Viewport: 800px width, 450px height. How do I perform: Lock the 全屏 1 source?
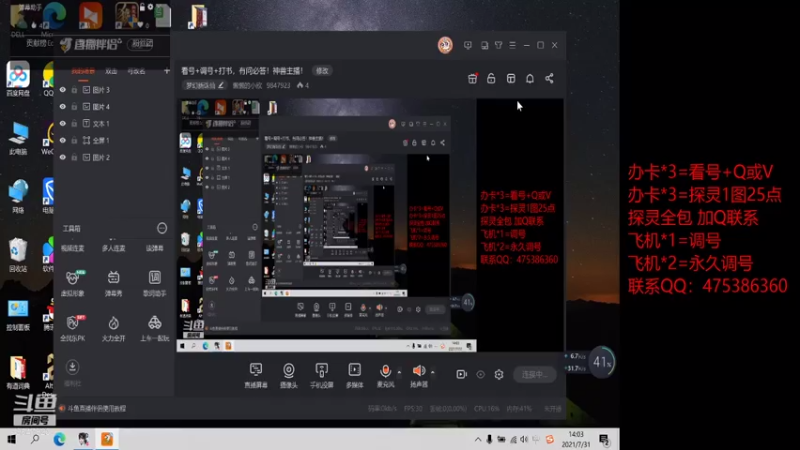click(74, 140)
